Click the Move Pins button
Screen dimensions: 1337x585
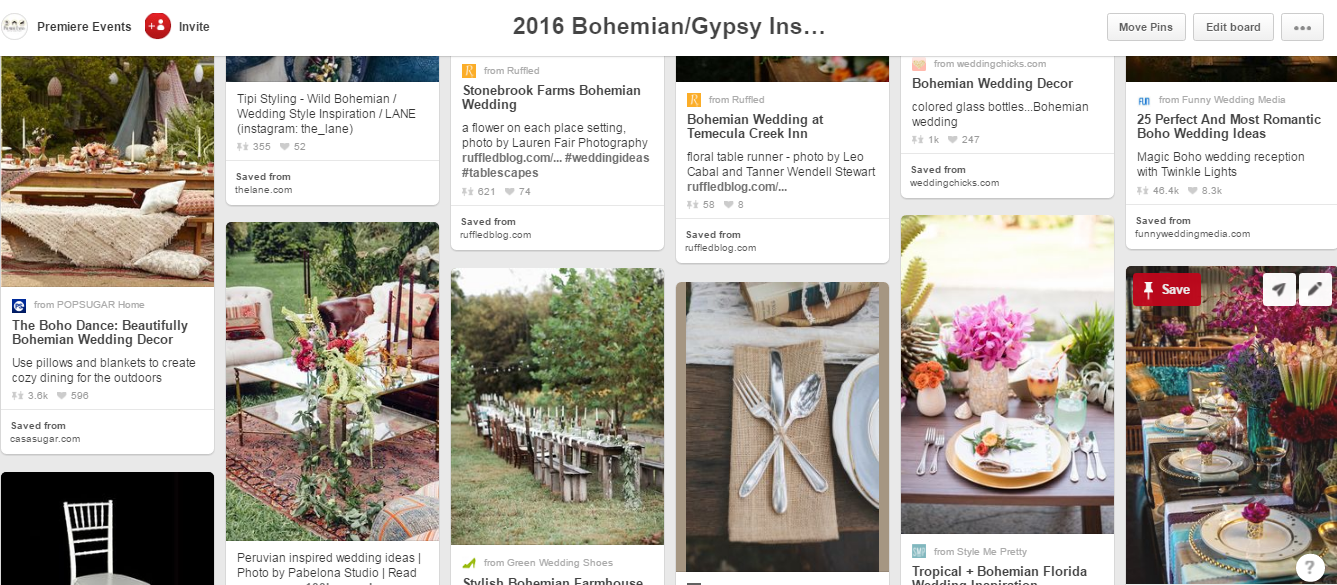point(1146,27)
